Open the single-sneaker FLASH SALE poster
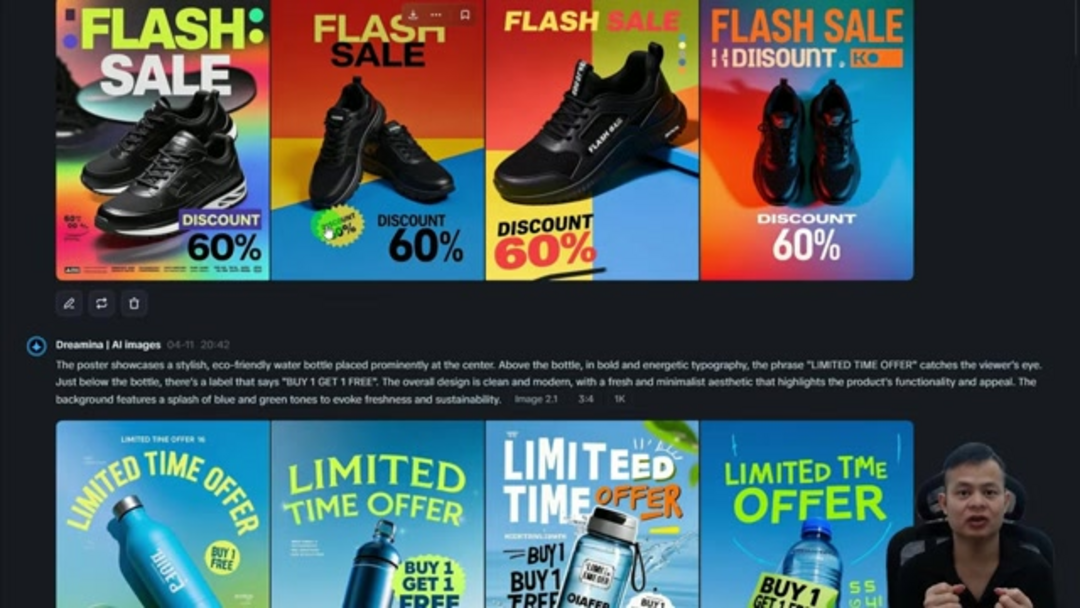1080x608 pixels. (592, 140)
